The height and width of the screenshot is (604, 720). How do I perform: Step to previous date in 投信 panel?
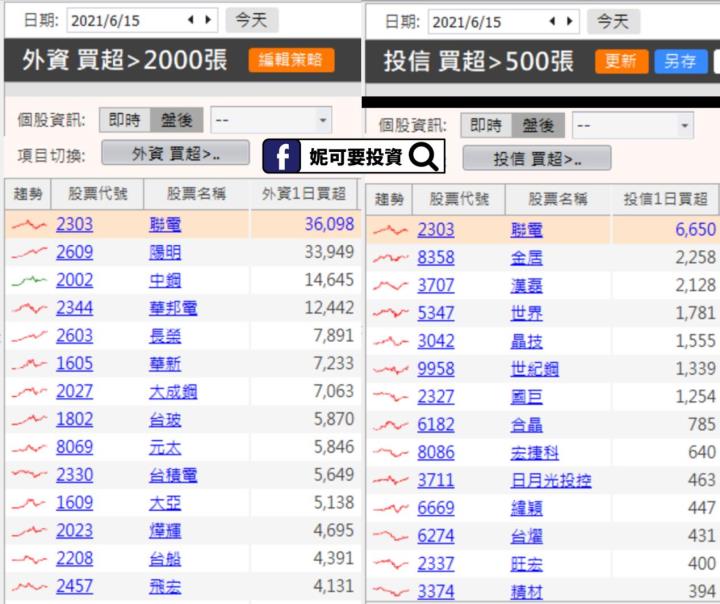click(x=552, y=21)
